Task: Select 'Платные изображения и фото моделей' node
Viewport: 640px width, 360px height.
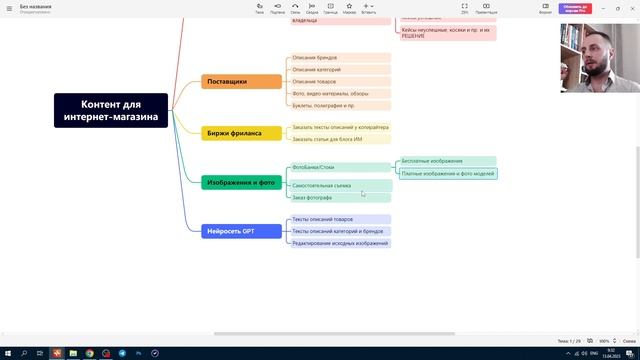Action: pos(448,174)
